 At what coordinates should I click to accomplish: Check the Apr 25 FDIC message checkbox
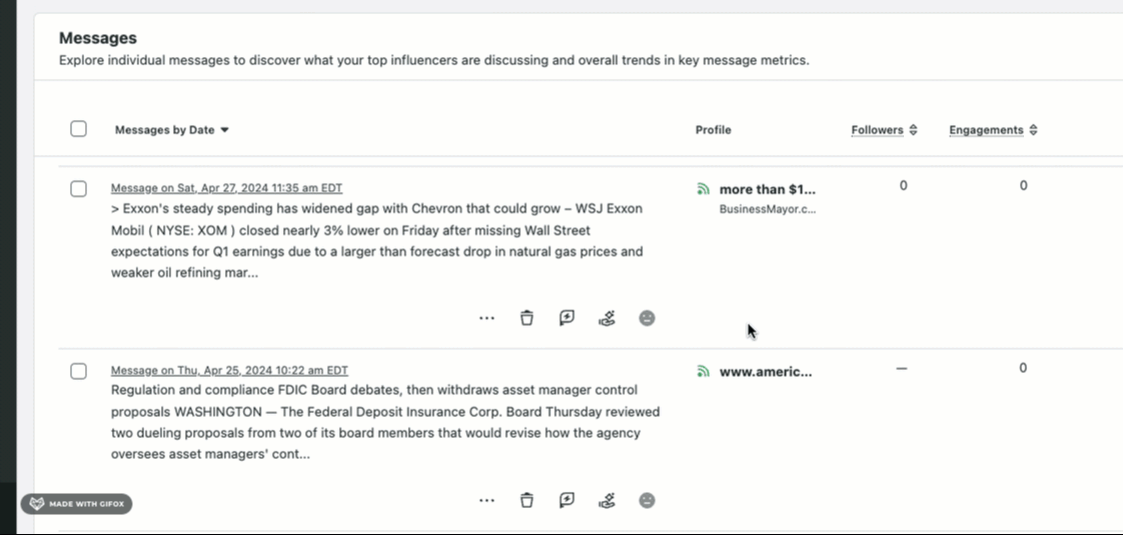[78, 371]
